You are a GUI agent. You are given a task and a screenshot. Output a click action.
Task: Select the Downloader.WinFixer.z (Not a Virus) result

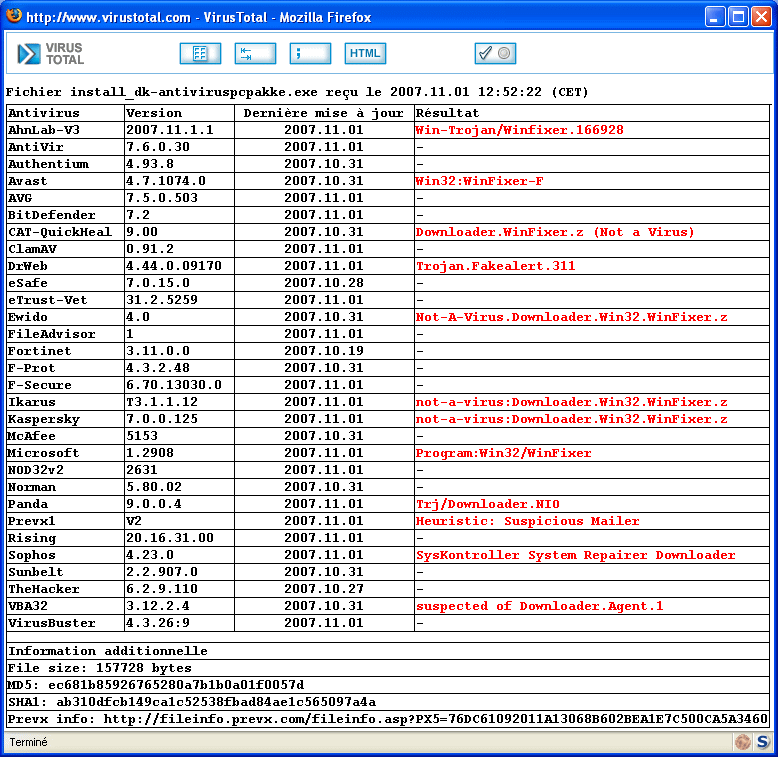555,232
